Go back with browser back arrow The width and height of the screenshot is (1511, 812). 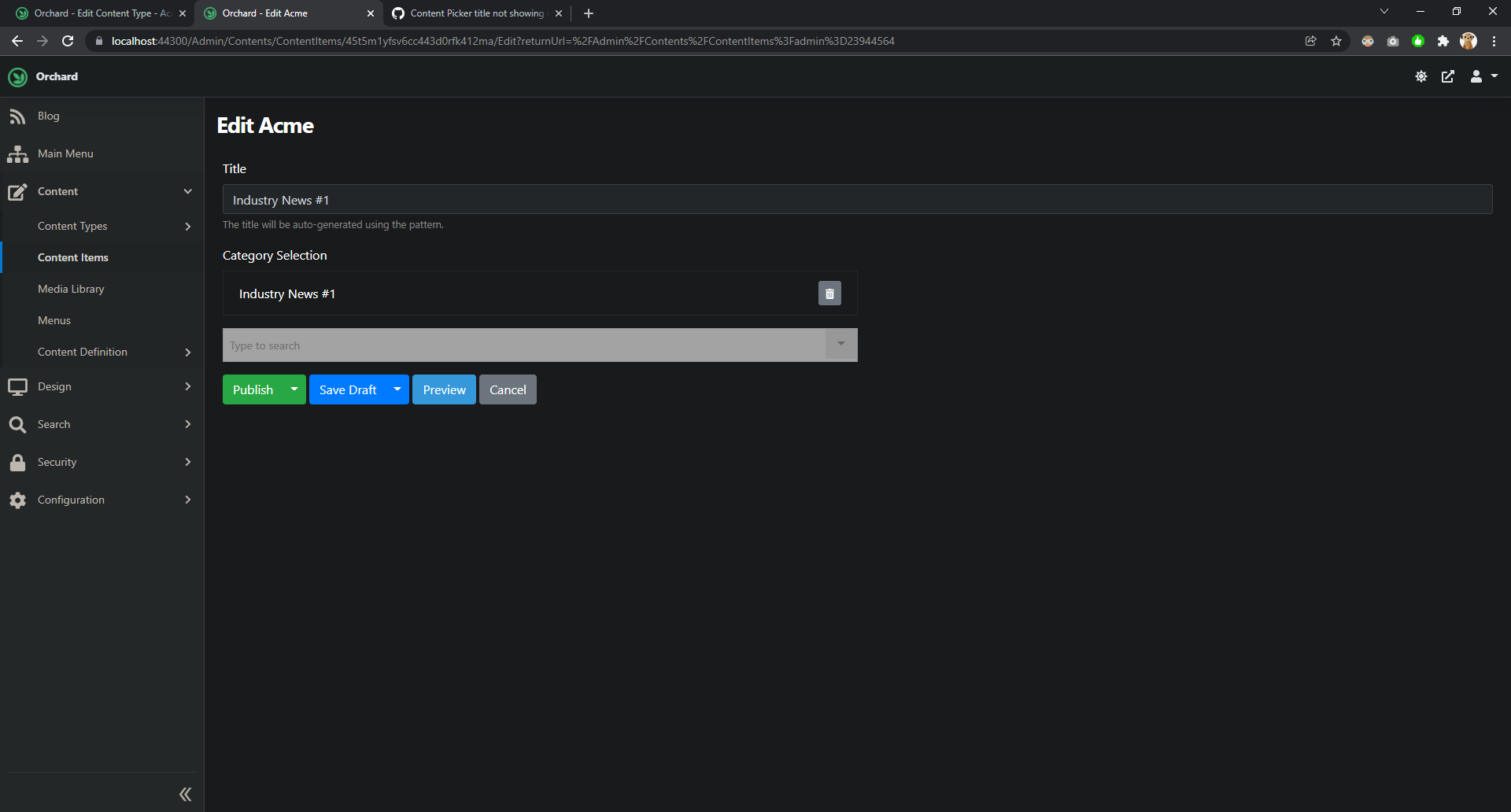17,41
